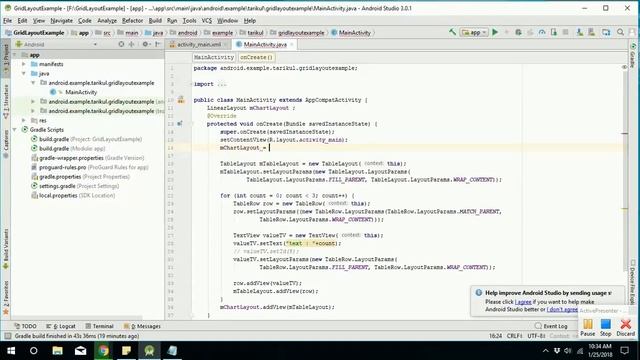Open the TODO tool window
Viewport: 640px width, 360px height.
[25, 326]
